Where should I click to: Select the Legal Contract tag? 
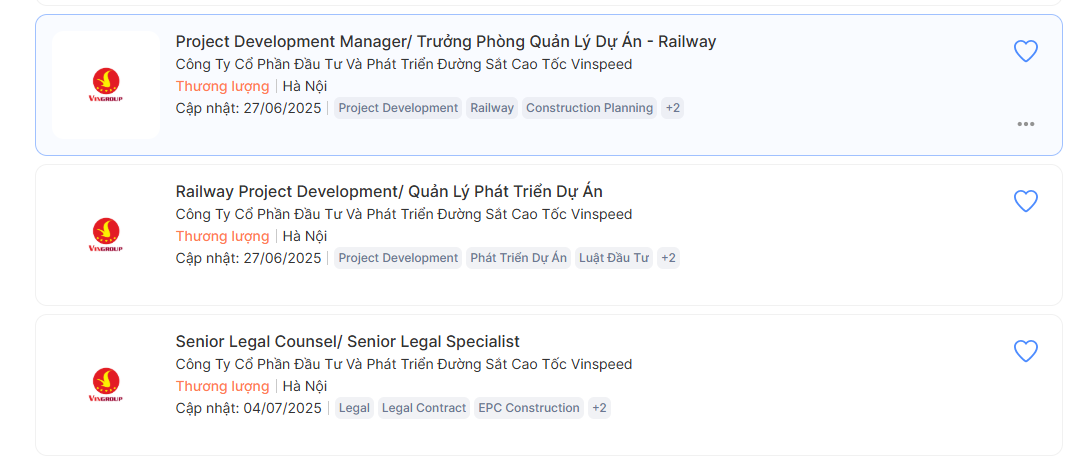[x=423, y=408]
